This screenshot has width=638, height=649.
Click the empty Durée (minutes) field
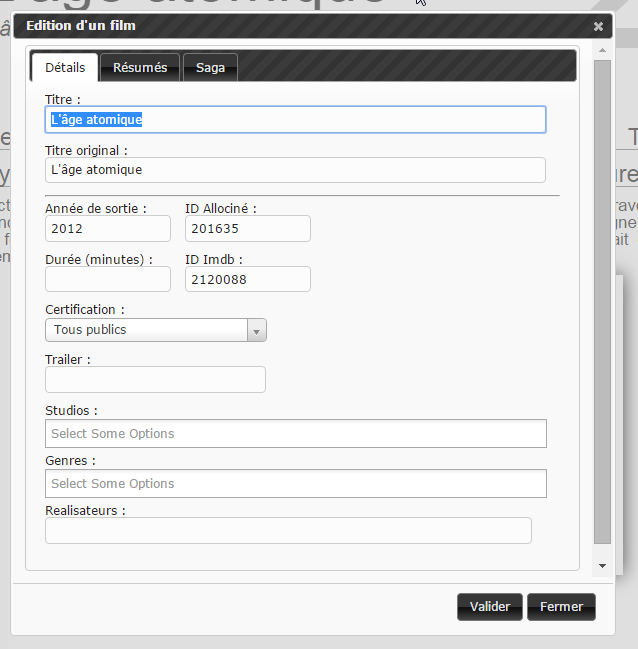click(108, 279)
